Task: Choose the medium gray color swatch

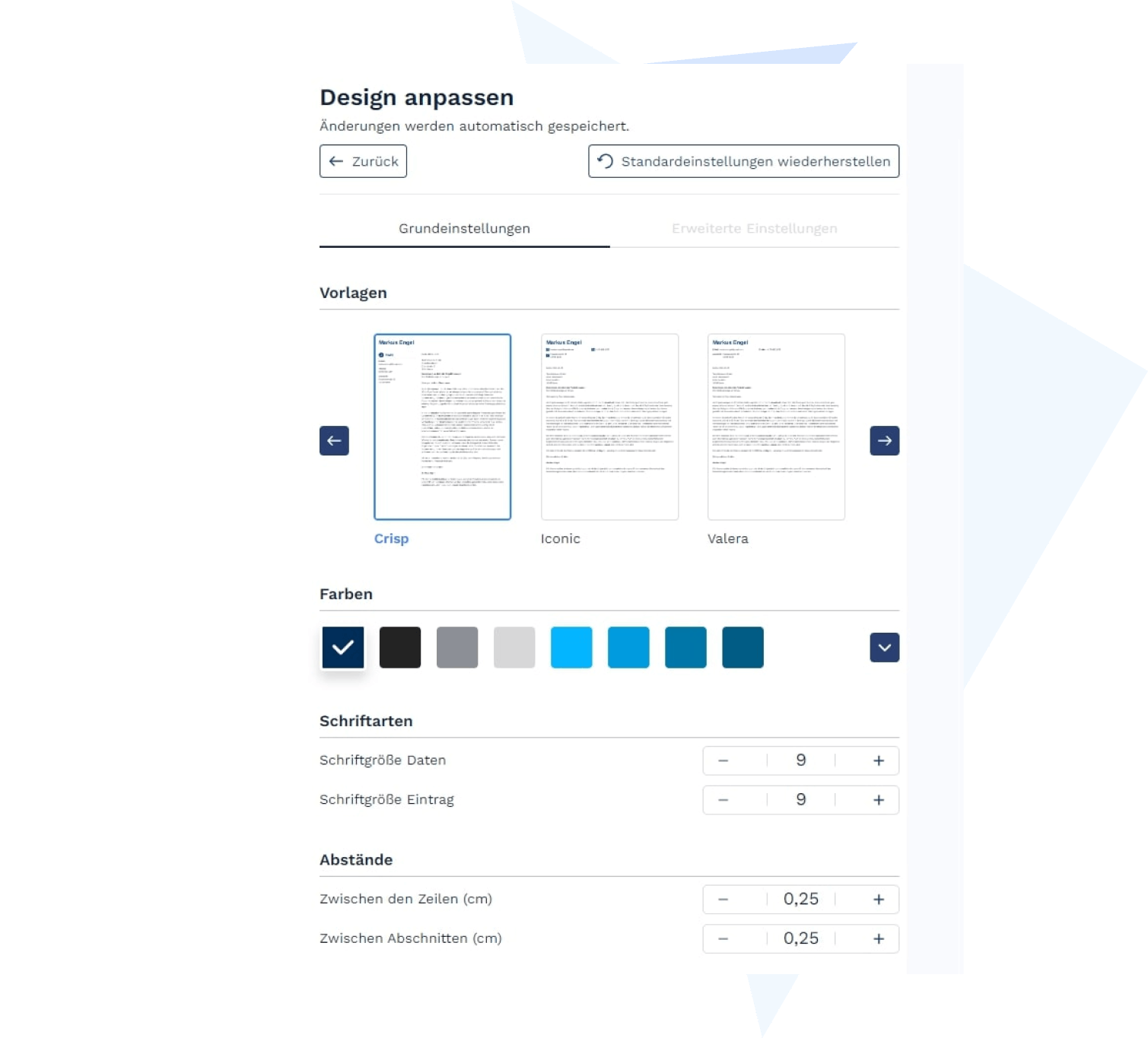Action: (457, 647)
